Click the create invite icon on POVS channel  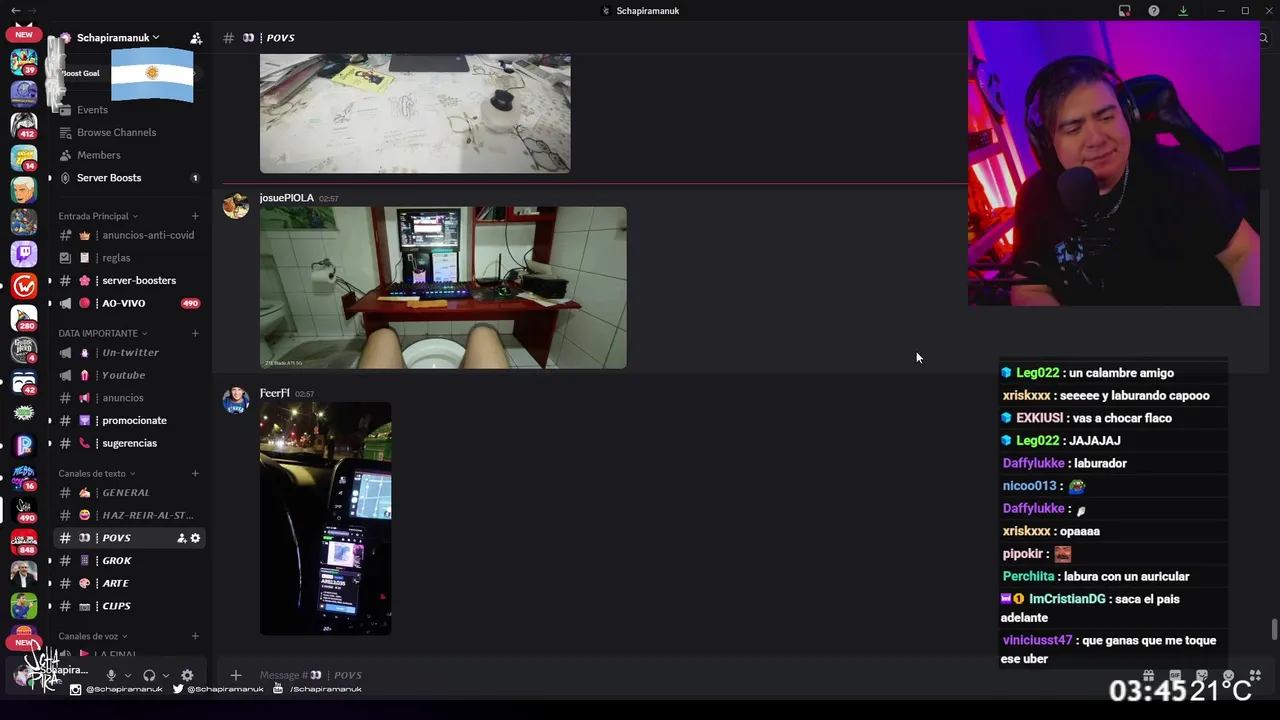[182, 538]
